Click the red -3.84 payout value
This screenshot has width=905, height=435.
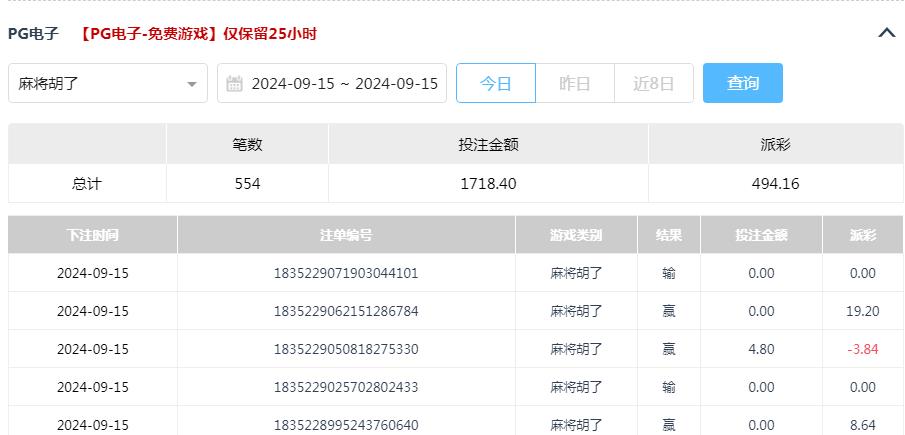862,349
